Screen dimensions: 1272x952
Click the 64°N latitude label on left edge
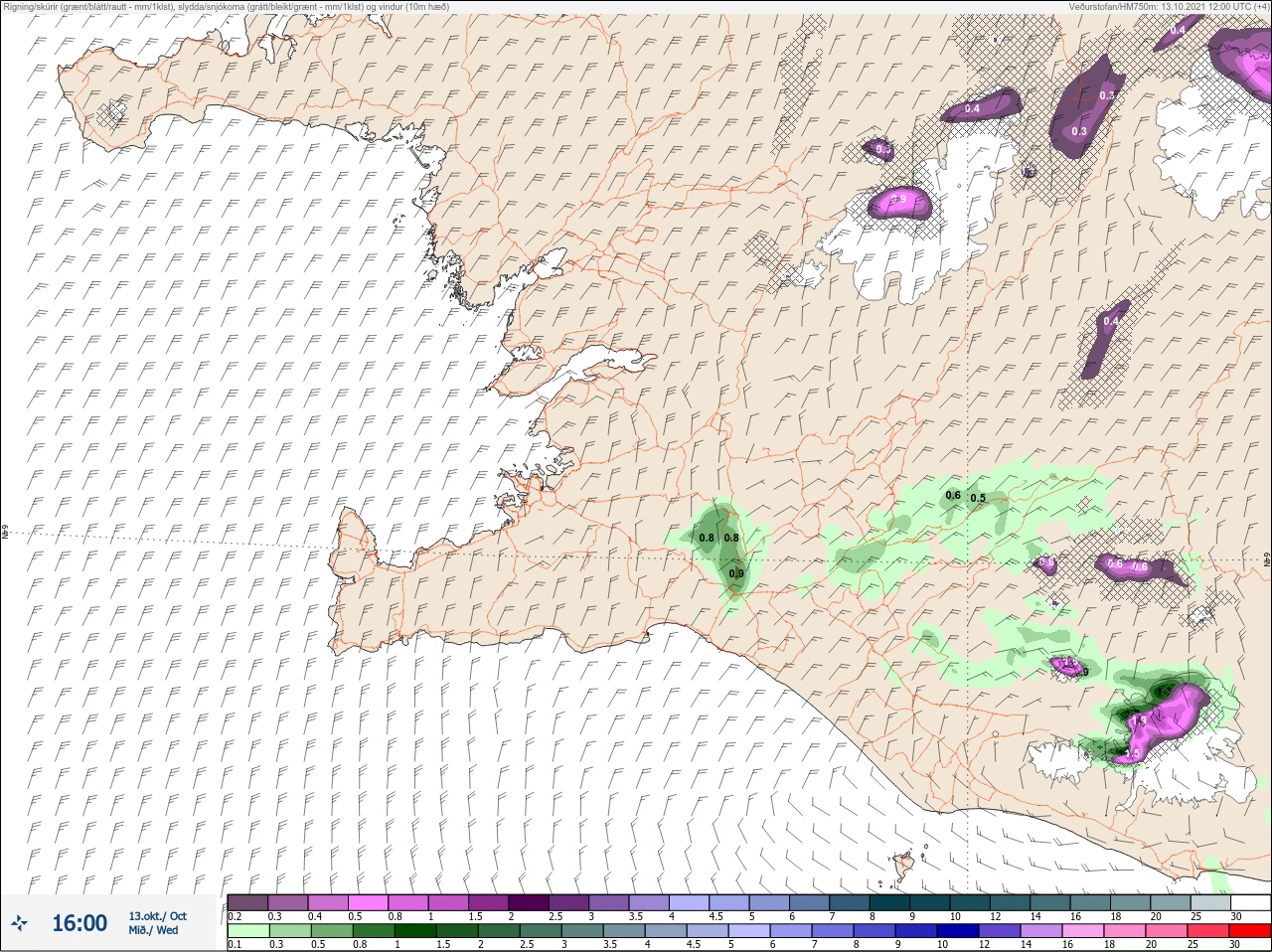point(4,534)
